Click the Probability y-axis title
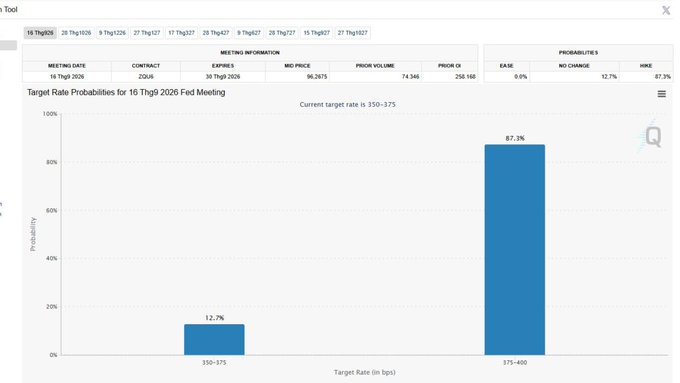680x383 pixels. (33, 234)
